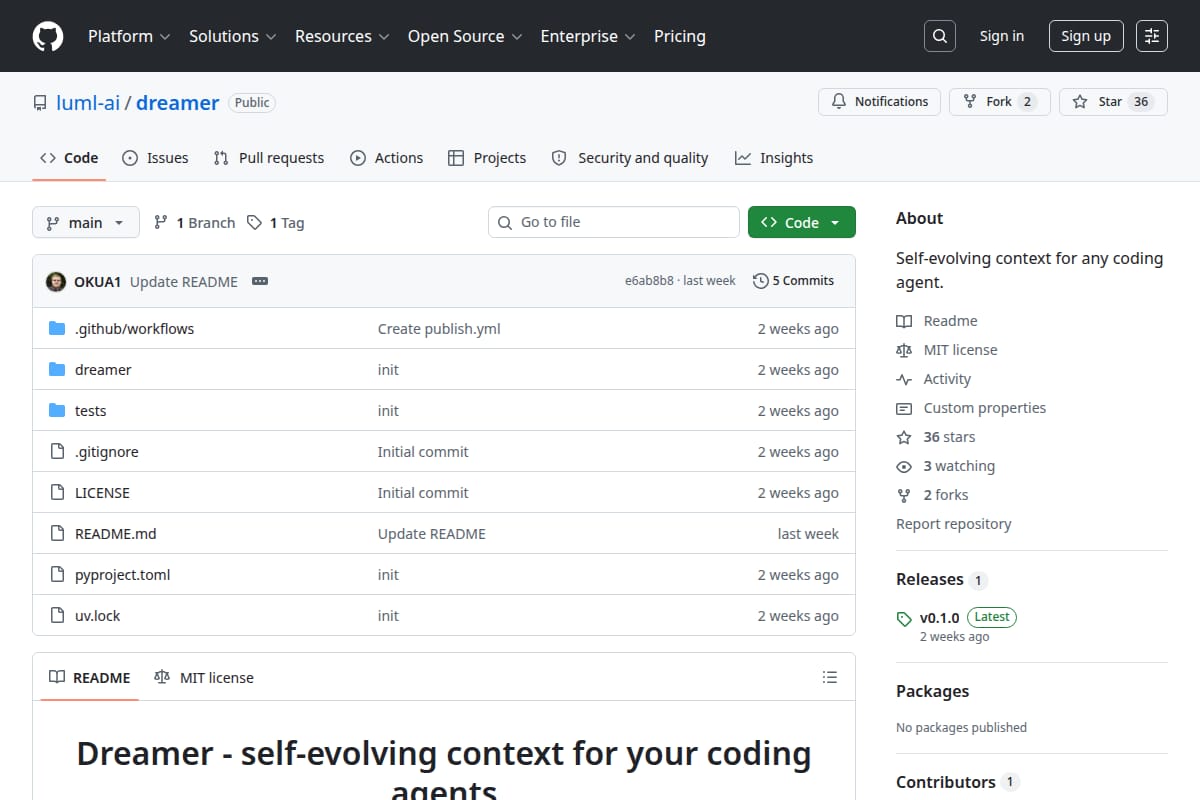Click the .github/workflows folder icon

[57, 329]
